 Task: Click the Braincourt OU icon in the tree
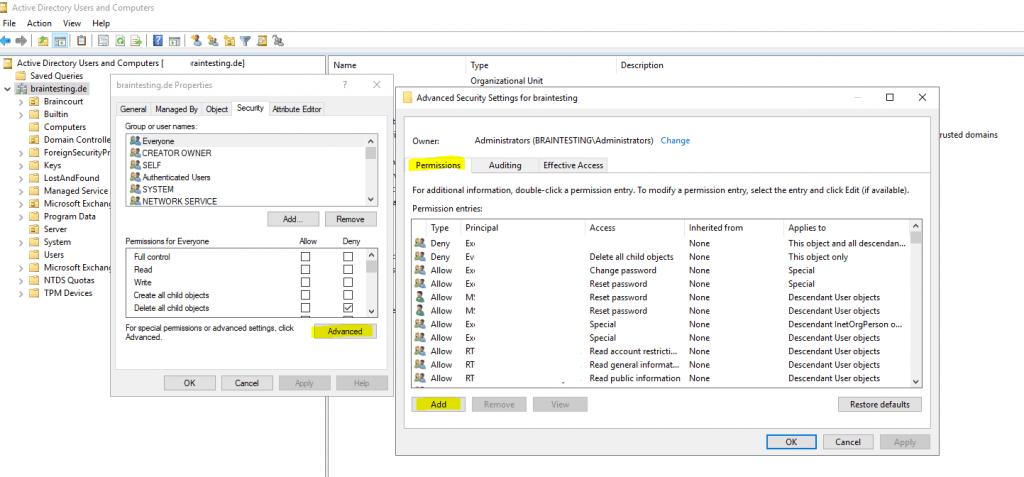(x=34, y=101)
